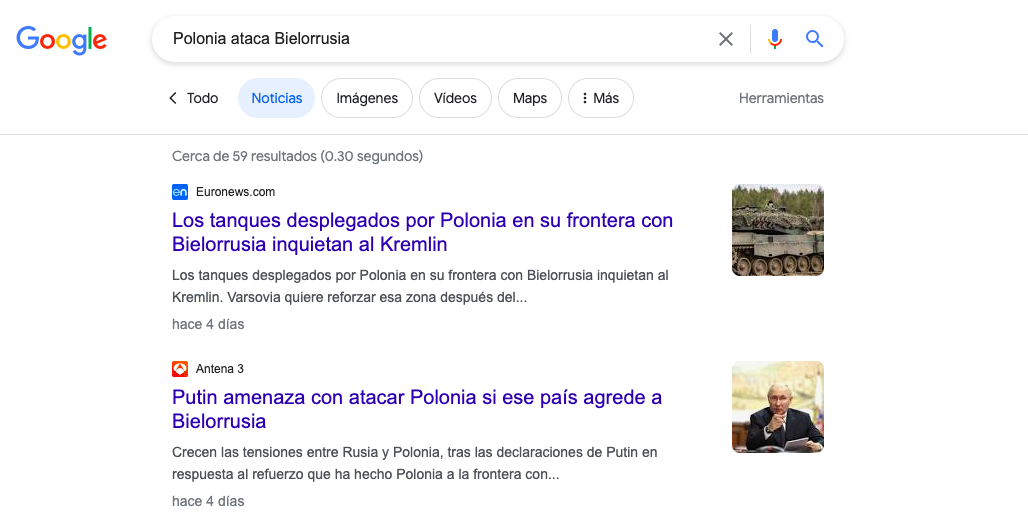Expand the Más options menu
1028x526 pixels.
tap(600, 98)
